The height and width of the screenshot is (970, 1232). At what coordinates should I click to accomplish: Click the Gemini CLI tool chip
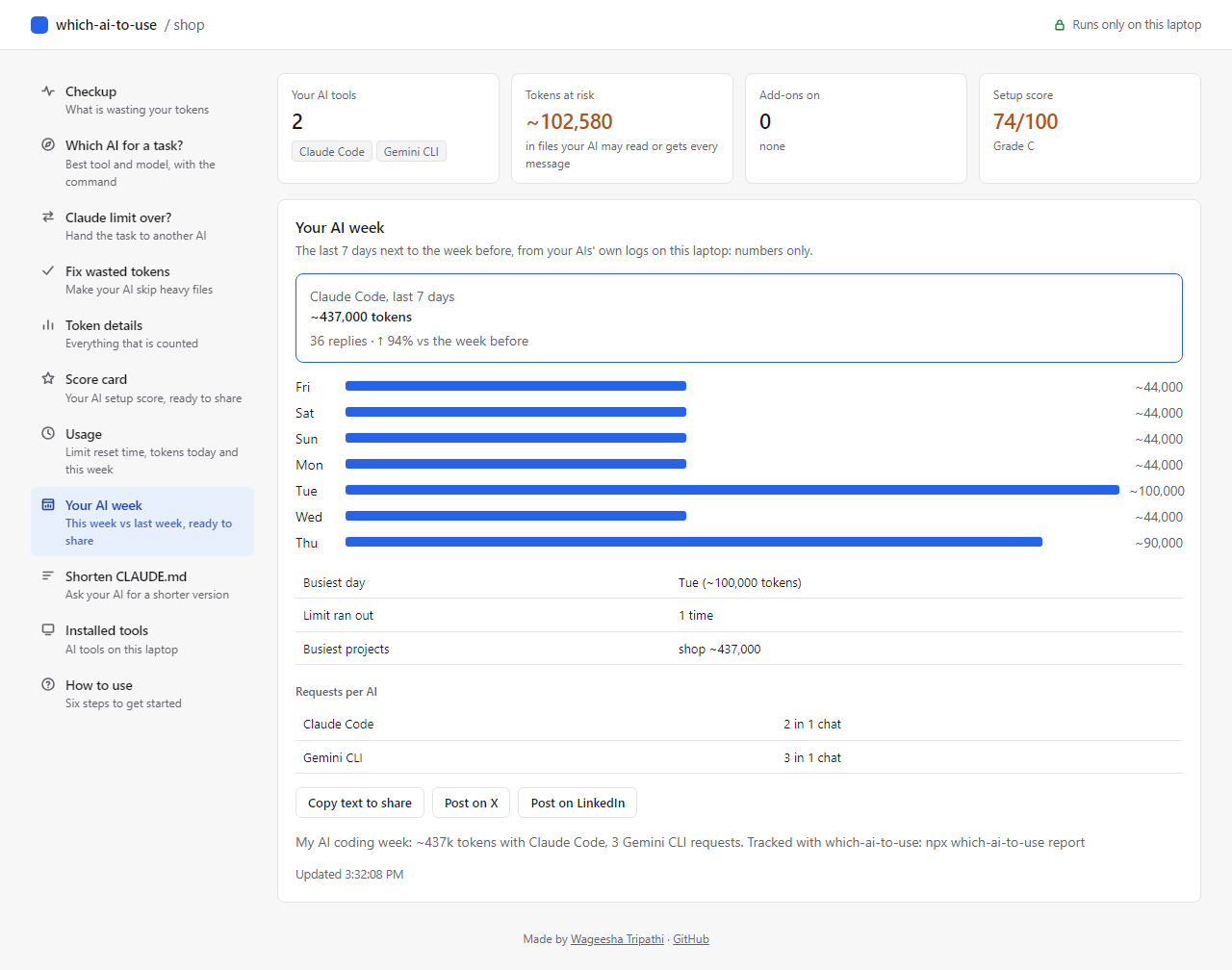tap(411, 151)
